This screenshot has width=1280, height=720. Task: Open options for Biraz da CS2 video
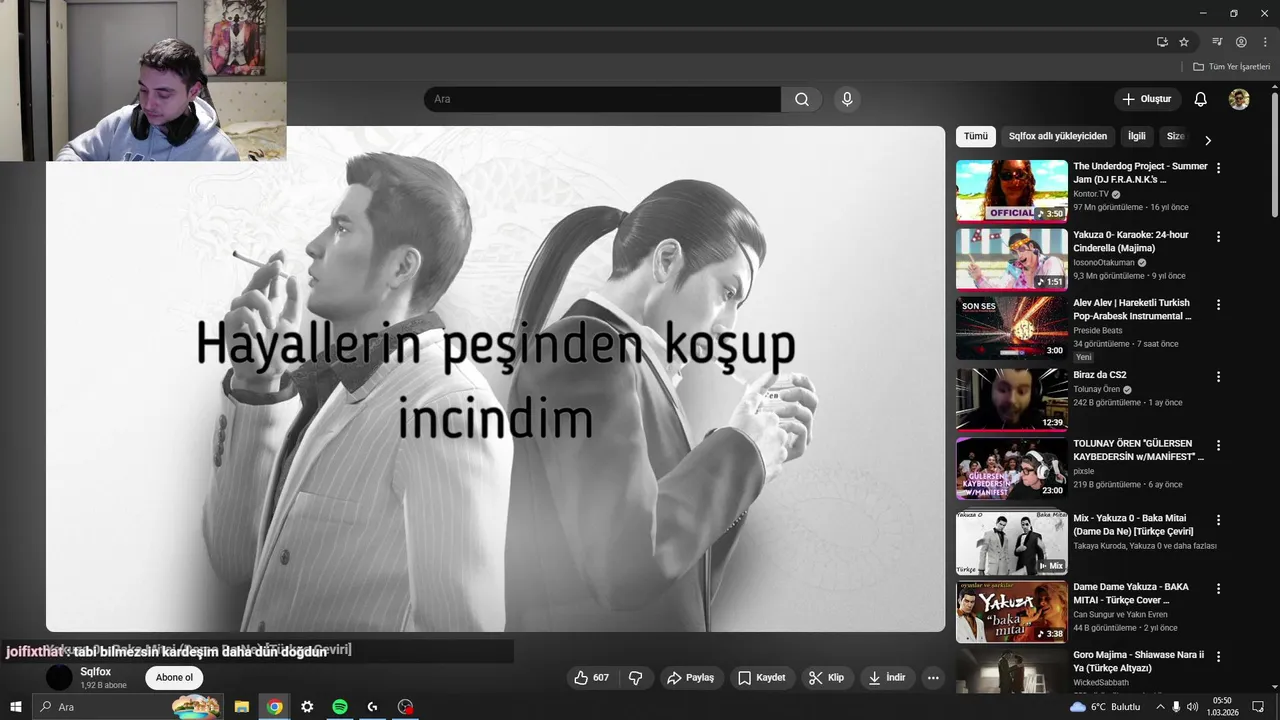point(1218,377)
